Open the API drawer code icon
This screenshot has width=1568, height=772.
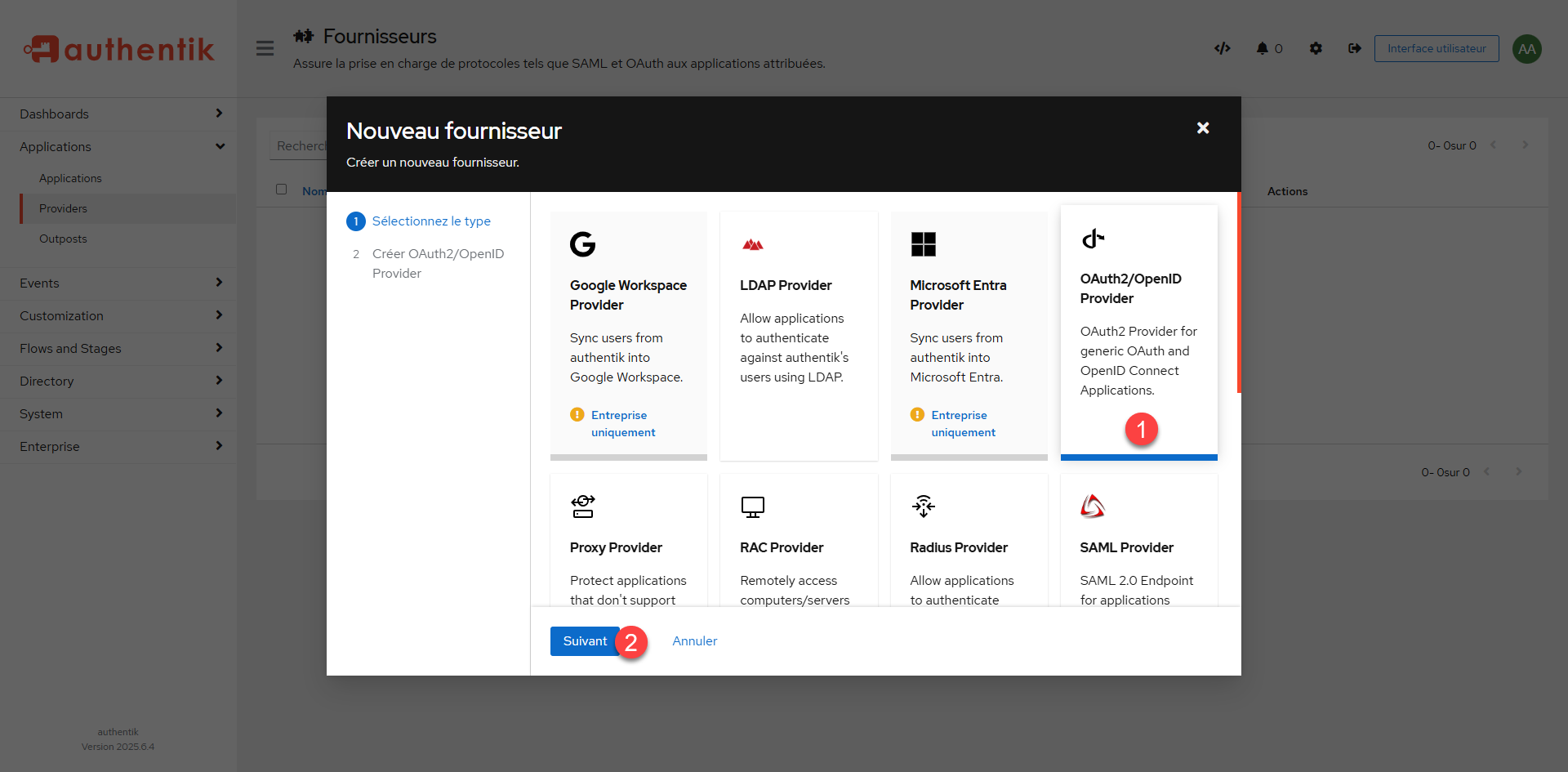click(x=1222, y=48)
